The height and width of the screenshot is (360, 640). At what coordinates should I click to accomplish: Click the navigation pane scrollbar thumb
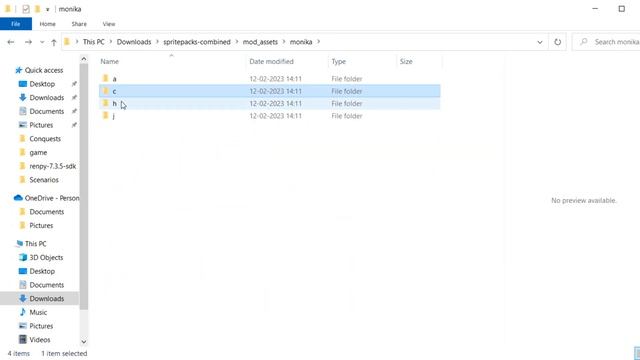pyautogui.click(x=84, y=186)
